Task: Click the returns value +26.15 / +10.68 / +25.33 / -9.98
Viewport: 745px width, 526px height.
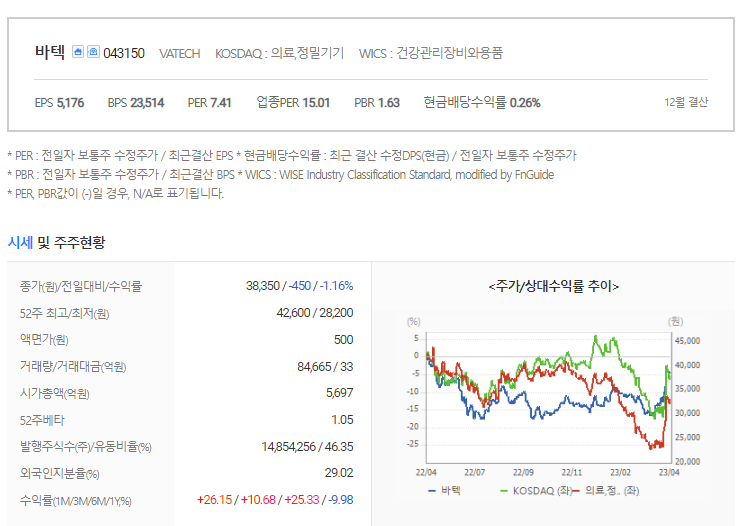Action: point(275,500)
